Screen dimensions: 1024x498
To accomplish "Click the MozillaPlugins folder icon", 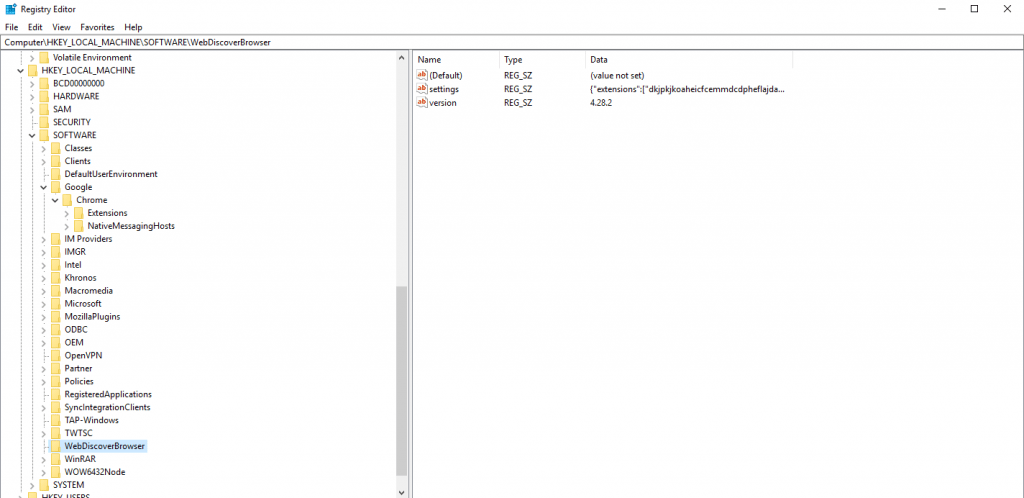I will [x=56, y=317].
